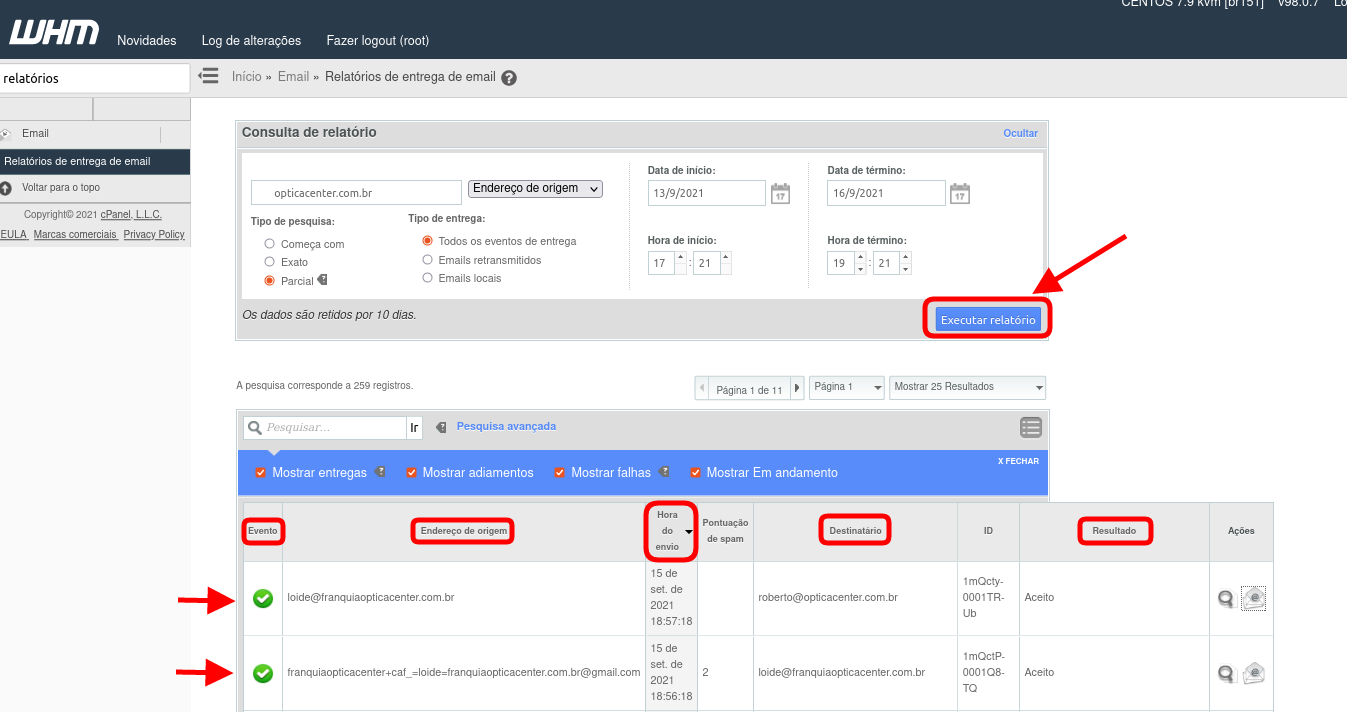The height and width of the screenshot is (712, 1347).
Task: Toggle the sidebar collapse menu icon
Action: 209,76
